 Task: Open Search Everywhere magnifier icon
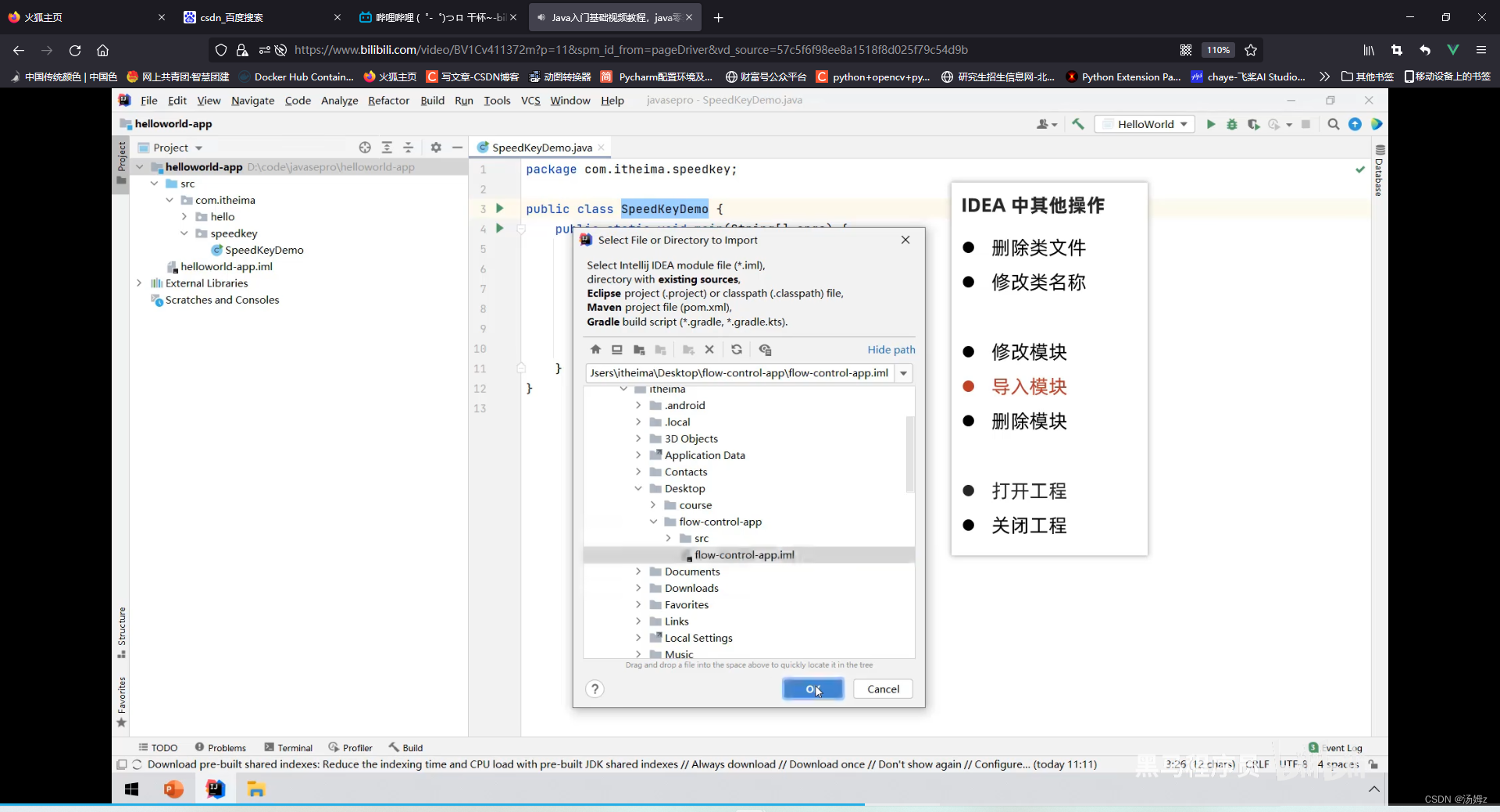1334,124
